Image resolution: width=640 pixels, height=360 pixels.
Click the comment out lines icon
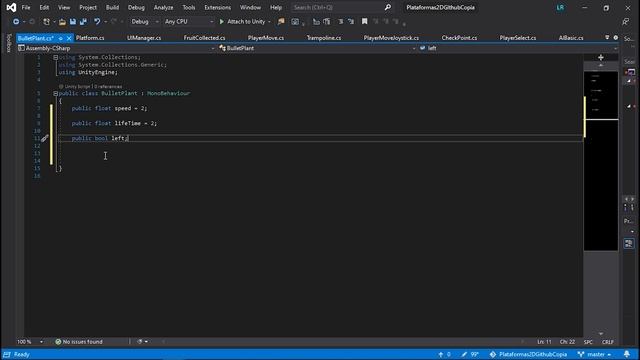click(341, 22)
